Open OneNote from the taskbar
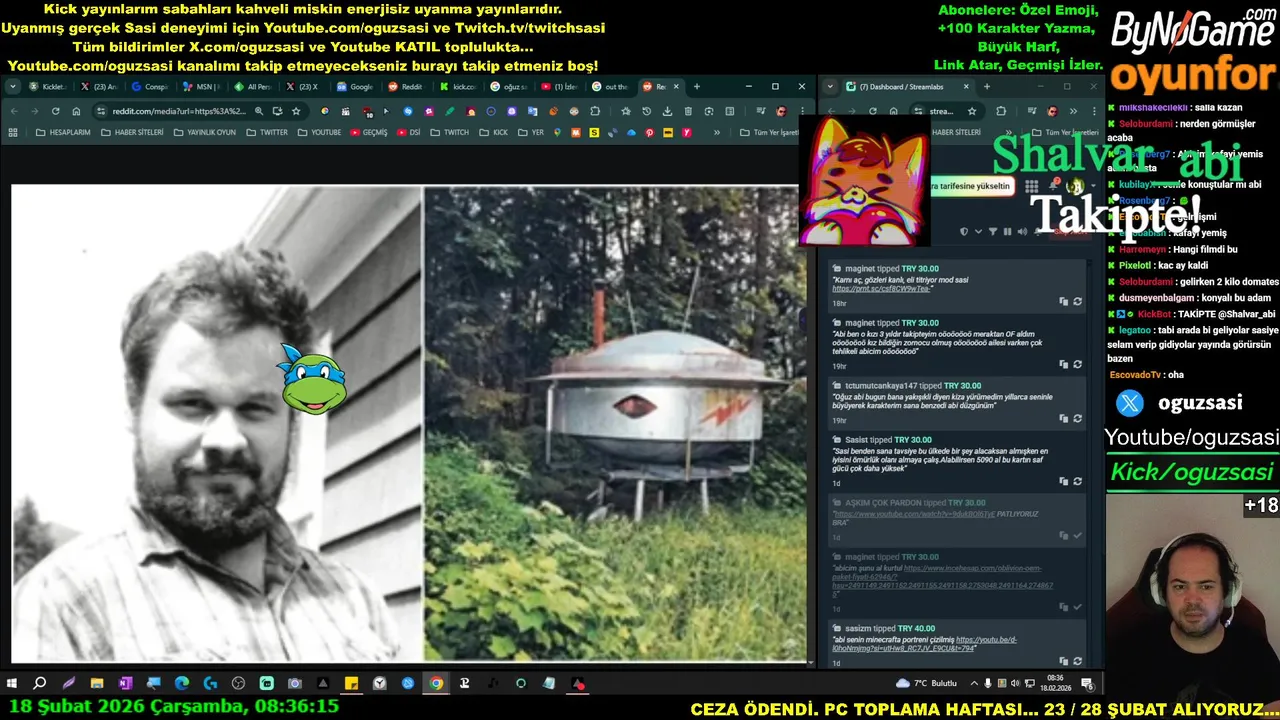The height and width of the screenshot is (720, 1280). [x=125, y=684]
